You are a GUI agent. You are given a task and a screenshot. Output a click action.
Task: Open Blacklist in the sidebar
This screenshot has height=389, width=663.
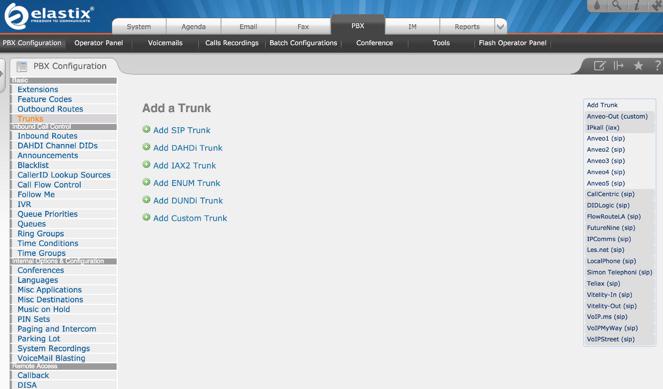pyautogui.click(x=33, y=165)
